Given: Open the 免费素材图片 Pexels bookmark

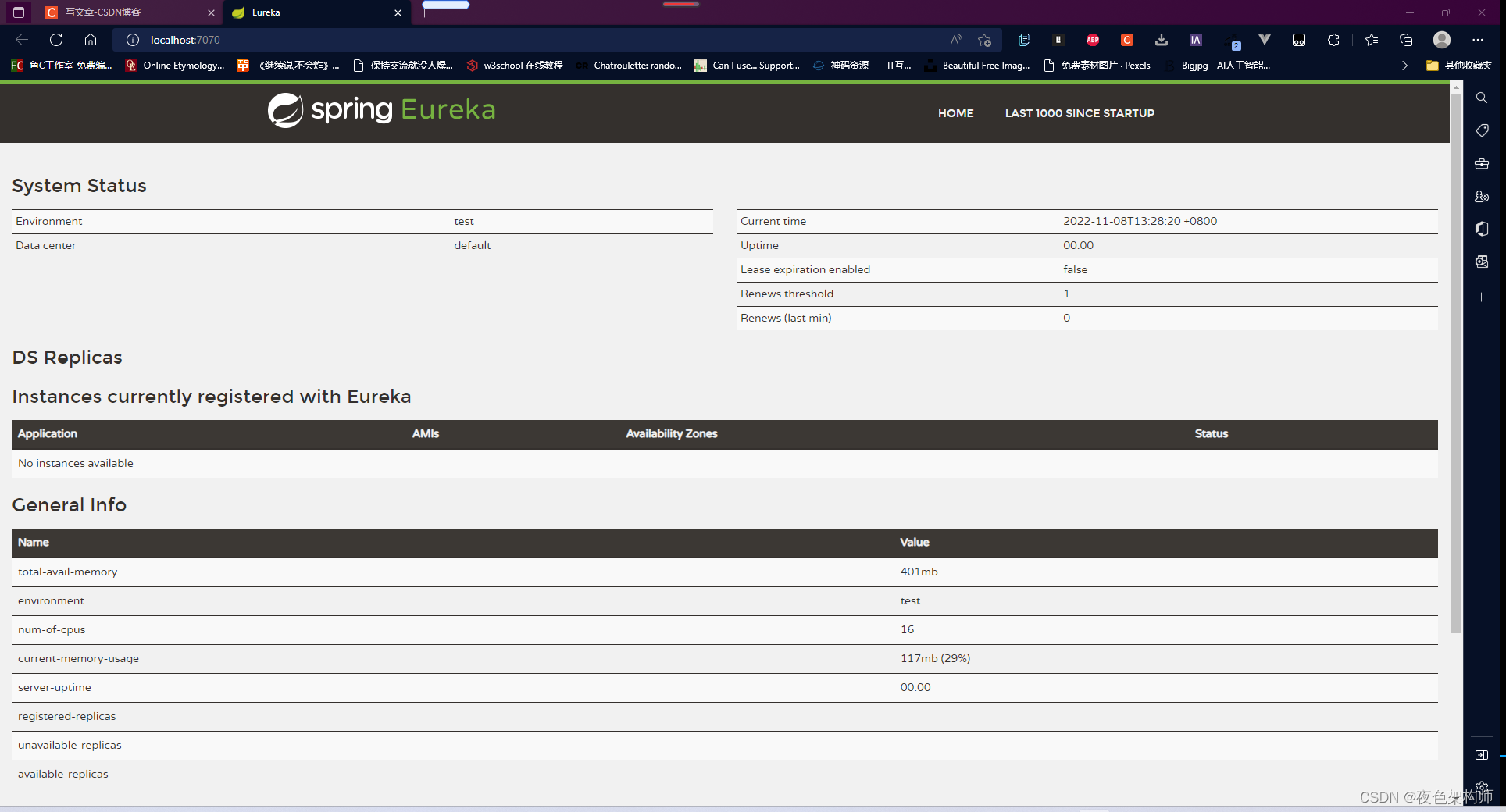Looking at the screenshot, I should coord(1097,66).
